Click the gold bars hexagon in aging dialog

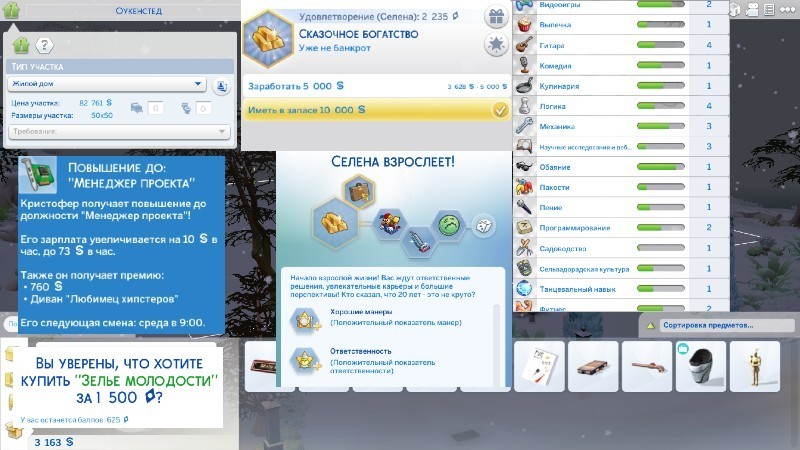(x=335, y=222)
